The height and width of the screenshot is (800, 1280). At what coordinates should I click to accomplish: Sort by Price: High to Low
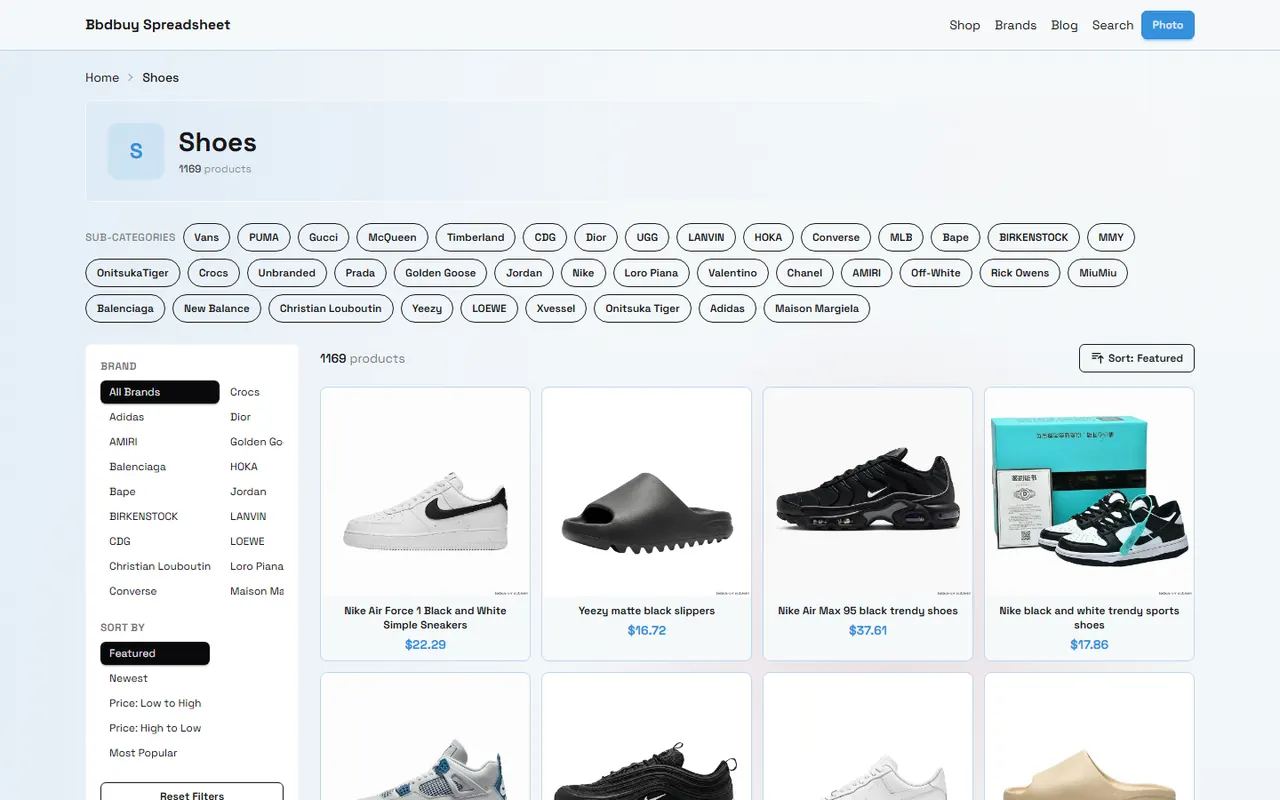tap(155, 728)
